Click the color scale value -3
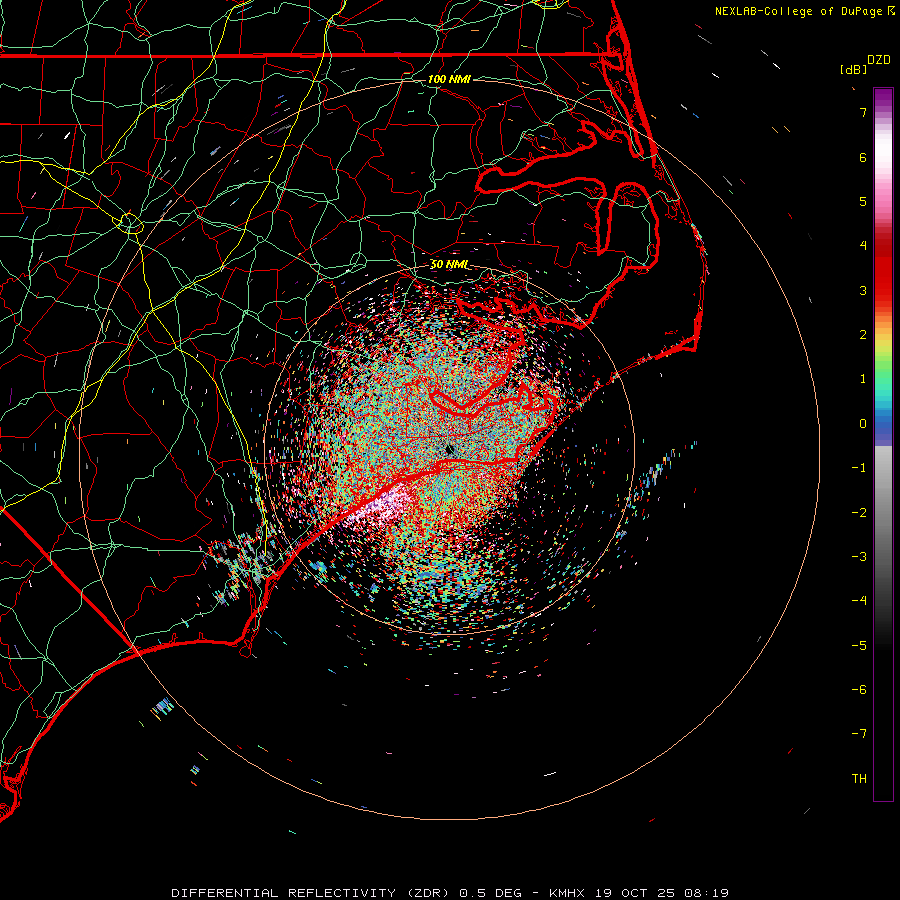This screenshot has width=900, height=900. tap(859, 557)
